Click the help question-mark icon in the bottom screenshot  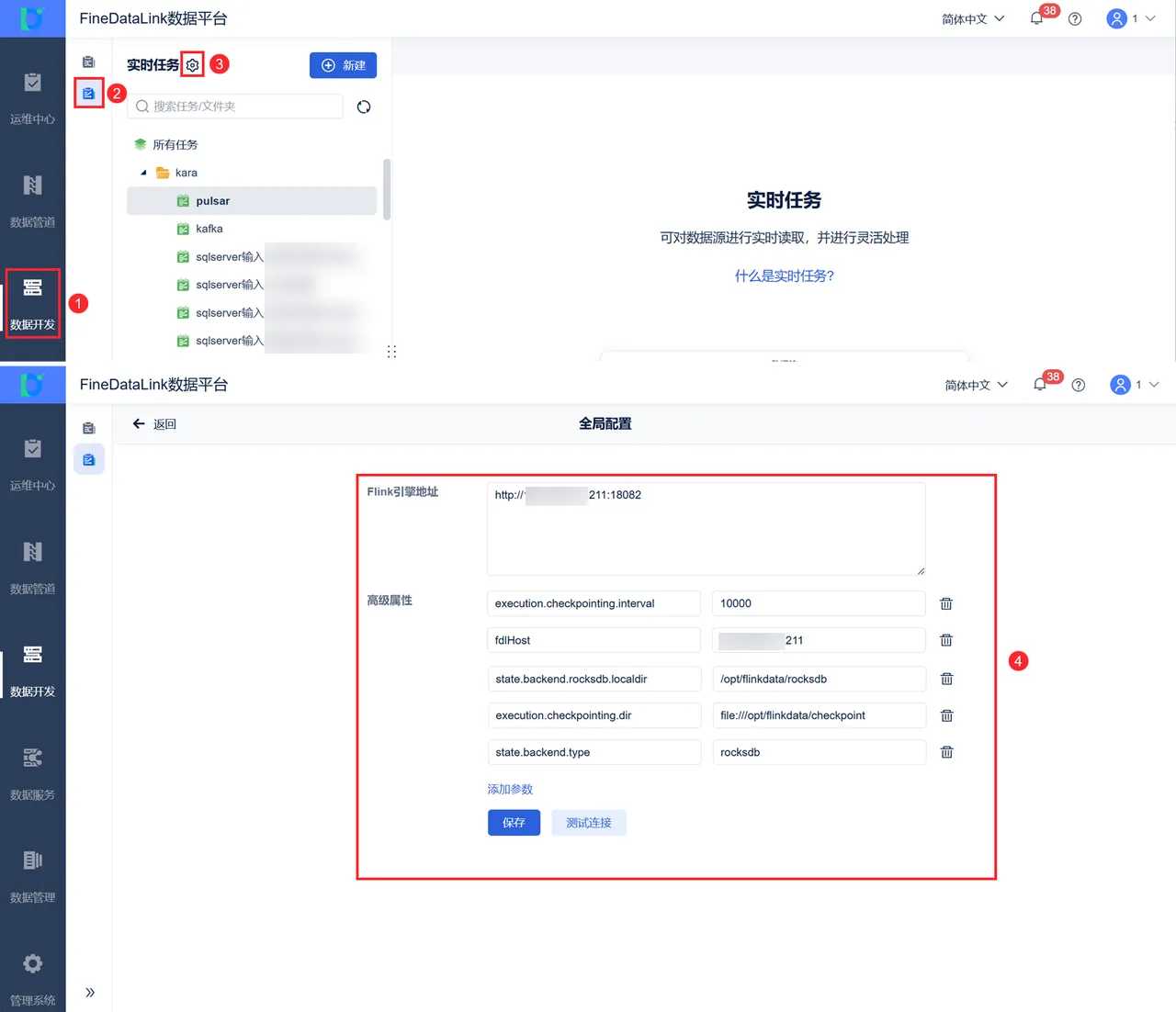coord(1079,385)
